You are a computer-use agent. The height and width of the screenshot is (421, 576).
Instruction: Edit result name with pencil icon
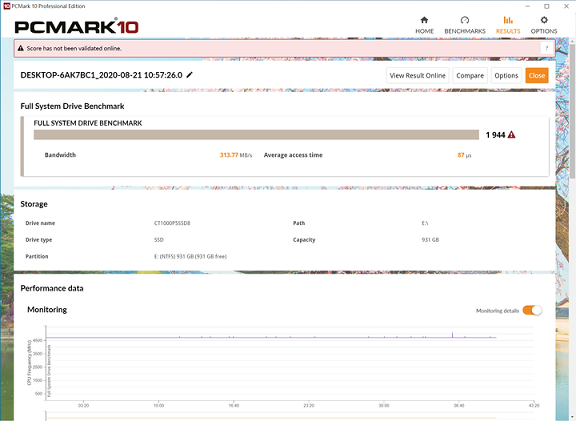point(190,75)
